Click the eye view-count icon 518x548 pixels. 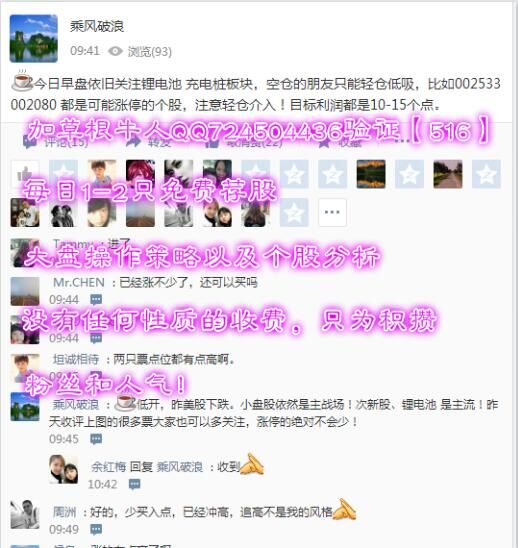click(115, 51)
